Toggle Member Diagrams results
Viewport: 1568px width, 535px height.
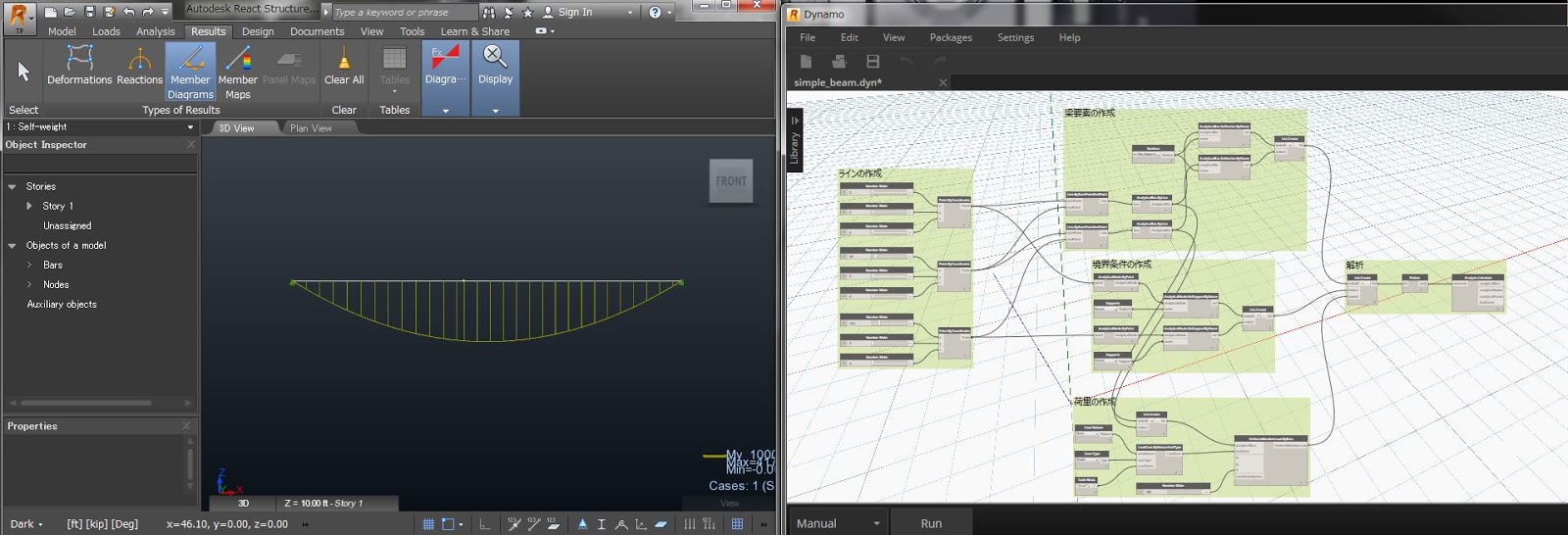click(x=190, y=72)
